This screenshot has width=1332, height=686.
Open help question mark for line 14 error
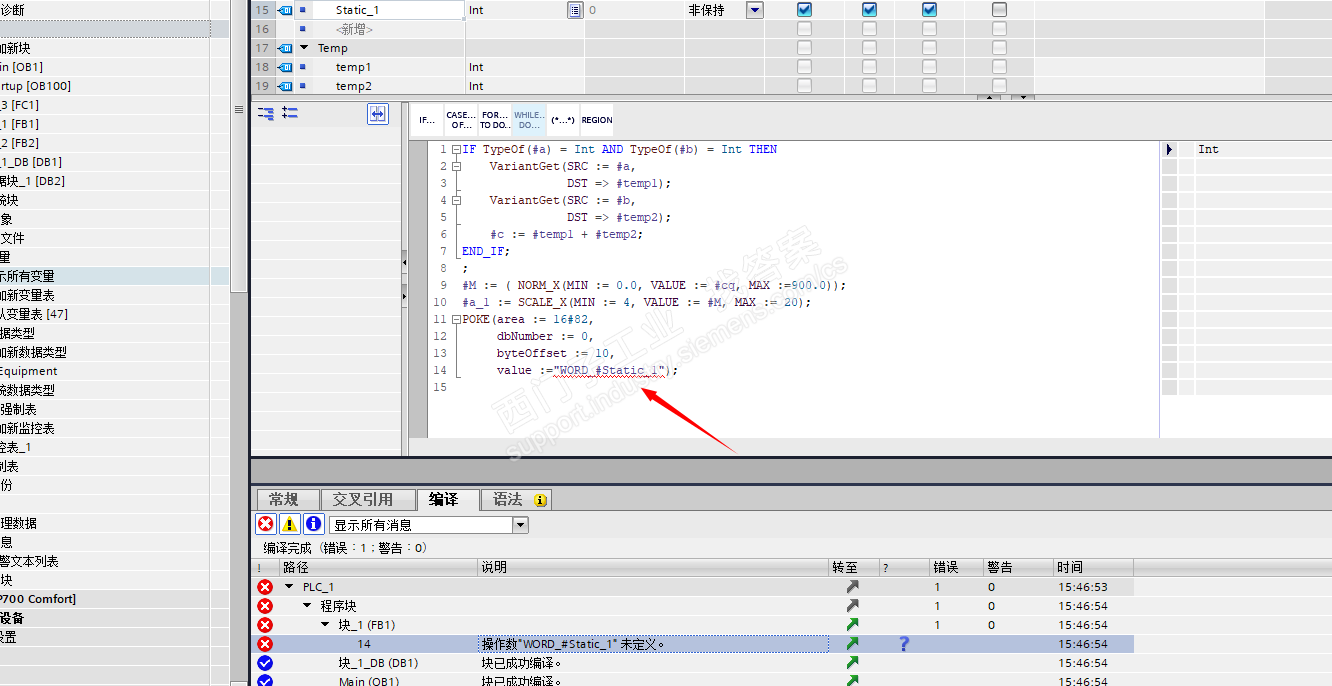click(x=904, y=644)
